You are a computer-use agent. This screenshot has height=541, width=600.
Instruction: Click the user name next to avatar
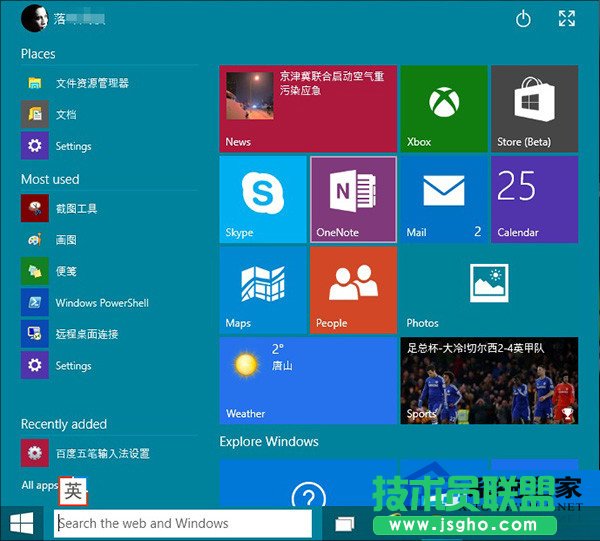(x=79, y=18)
